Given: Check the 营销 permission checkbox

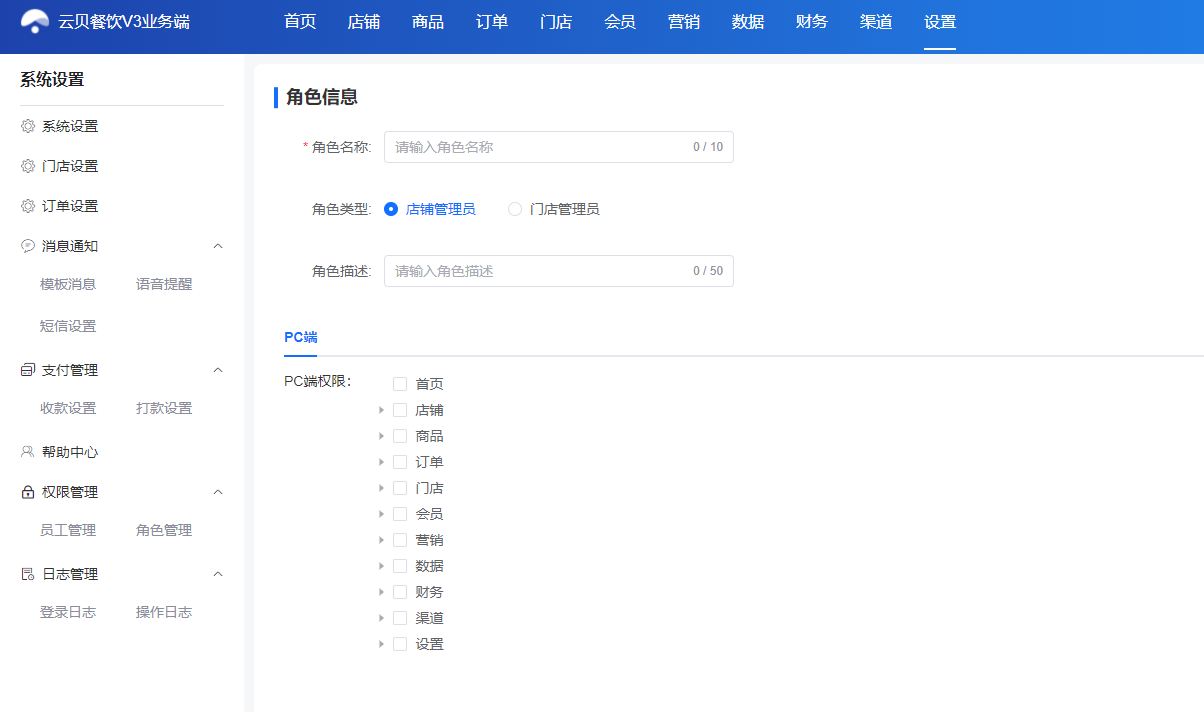Looking at the screenshot, I should pos(400,540).
